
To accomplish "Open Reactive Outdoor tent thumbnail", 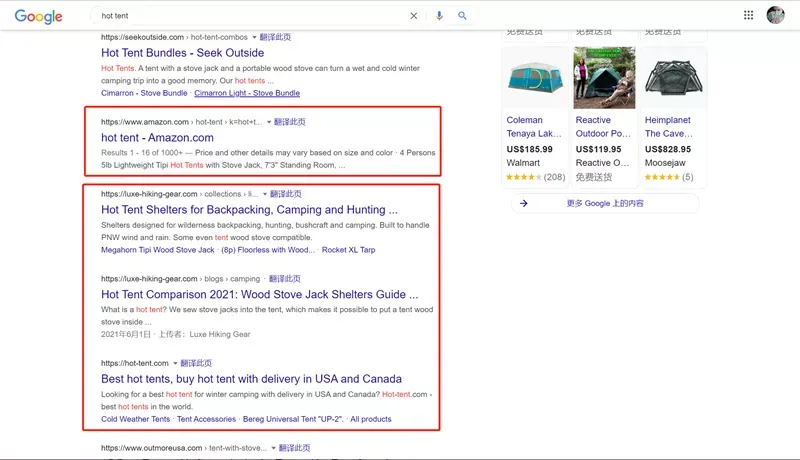I will (604, 78).
